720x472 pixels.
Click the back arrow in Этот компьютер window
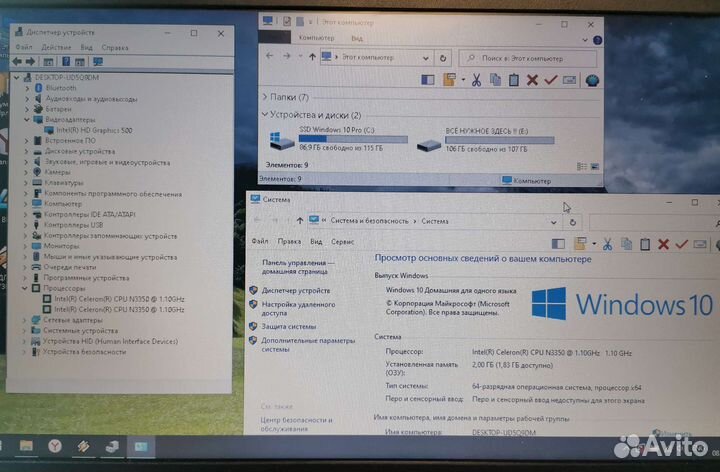[x=270, y=56]
